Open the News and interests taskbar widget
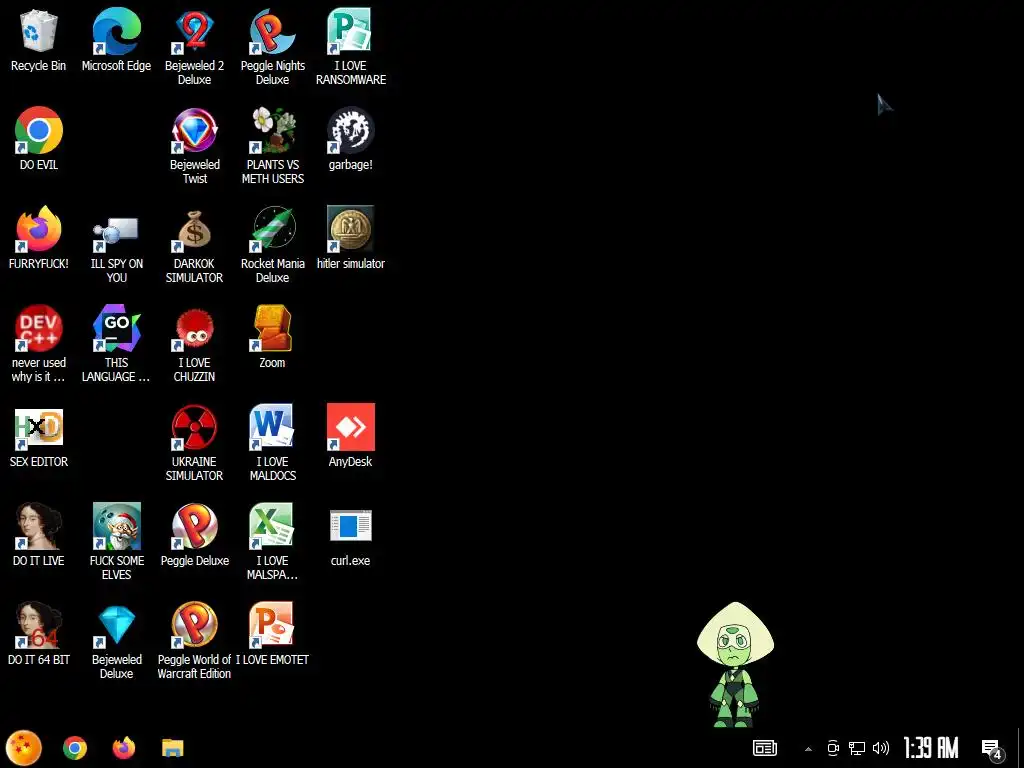 765,748
